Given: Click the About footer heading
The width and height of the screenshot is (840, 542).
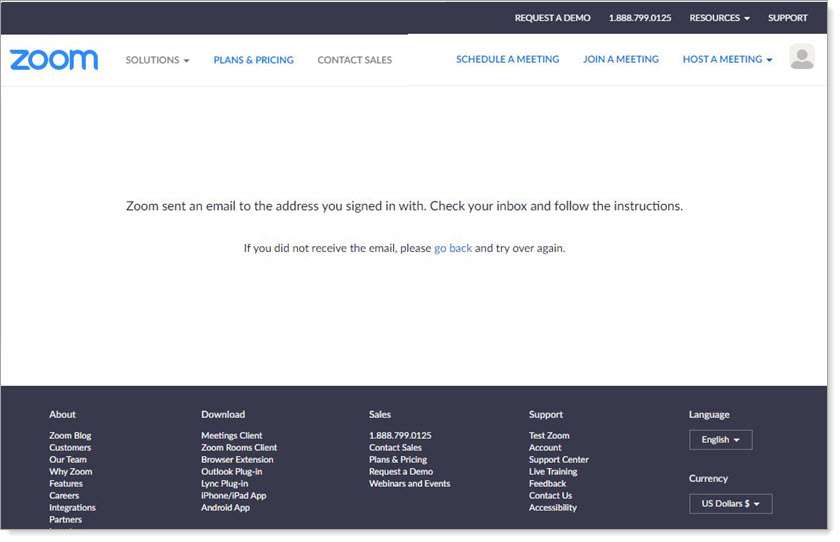Looking at the screenshot, I should pos(62,415).
